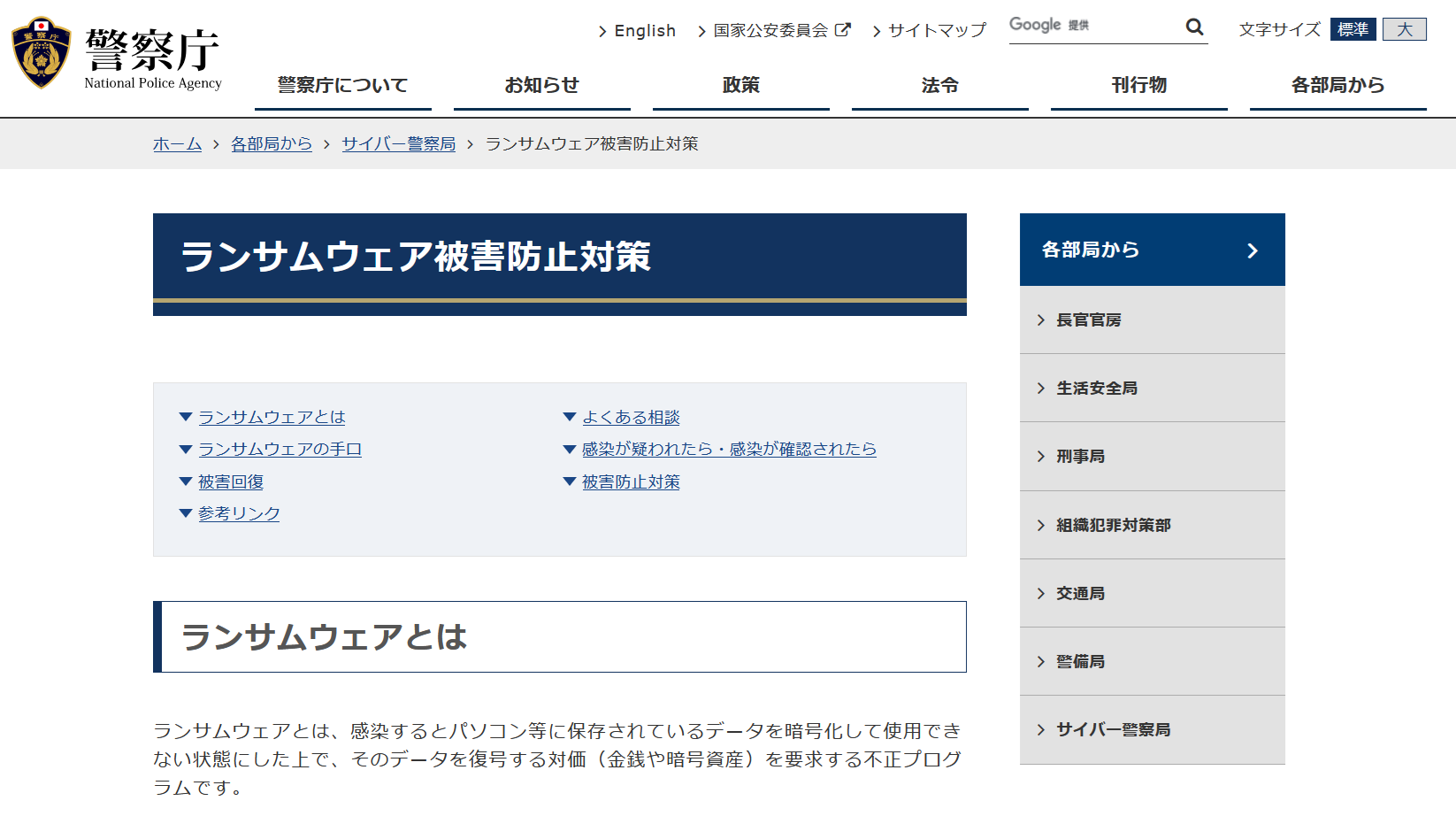This screenshot has height=824, width=1456.
Task: Set text size to 標準
Action: 1353,29
